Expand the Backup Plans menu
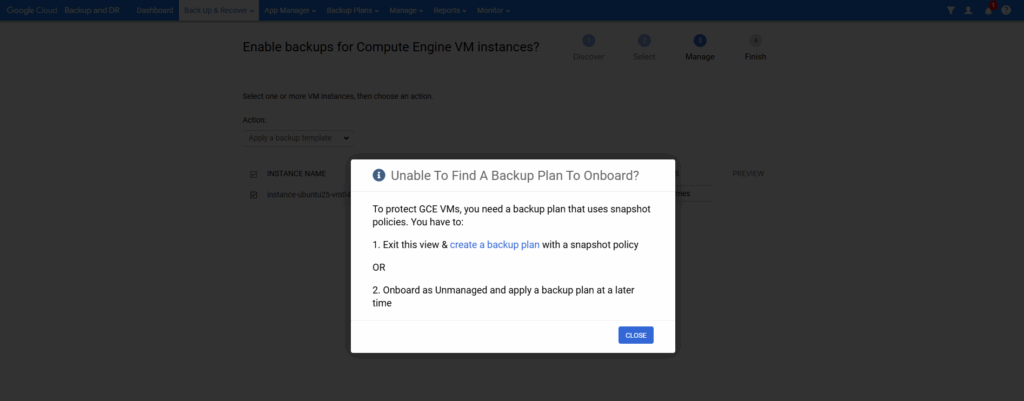Viewport: 1024px width, 401px height. tap(353, 10)
